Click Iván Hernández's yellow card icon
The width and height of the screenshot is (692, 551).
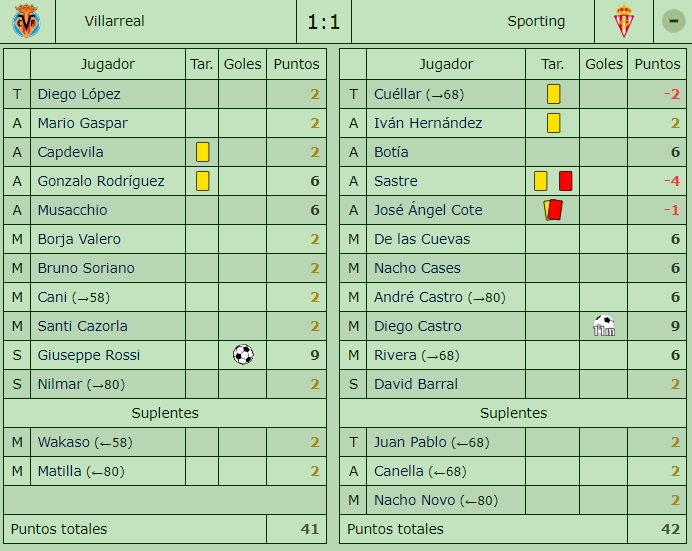tap(553, 123)
